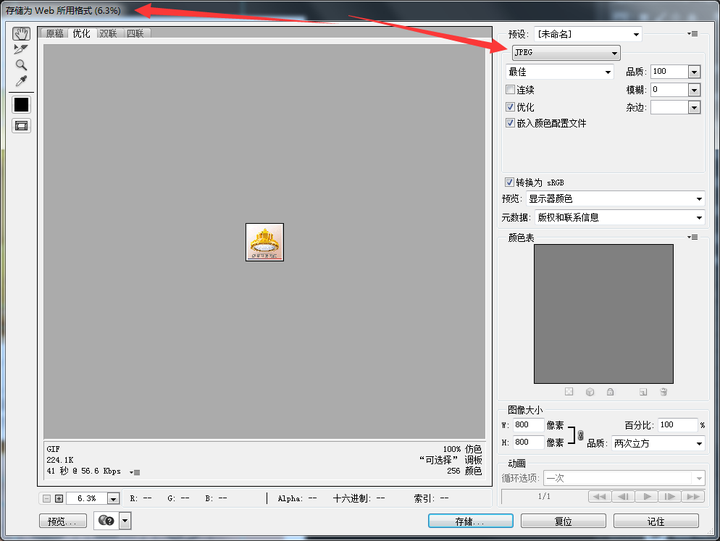The image size is (720, 541).
Task: Click the last frame animation button
Action: (x=693, y=496)
